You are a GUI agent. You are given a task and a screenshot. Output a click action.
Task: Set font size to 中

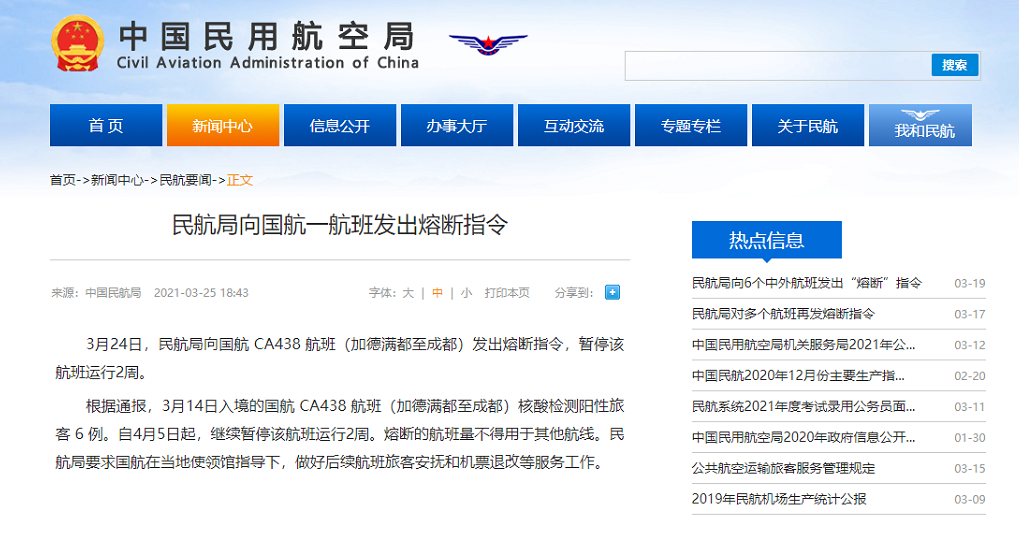[x=437, y=293]
